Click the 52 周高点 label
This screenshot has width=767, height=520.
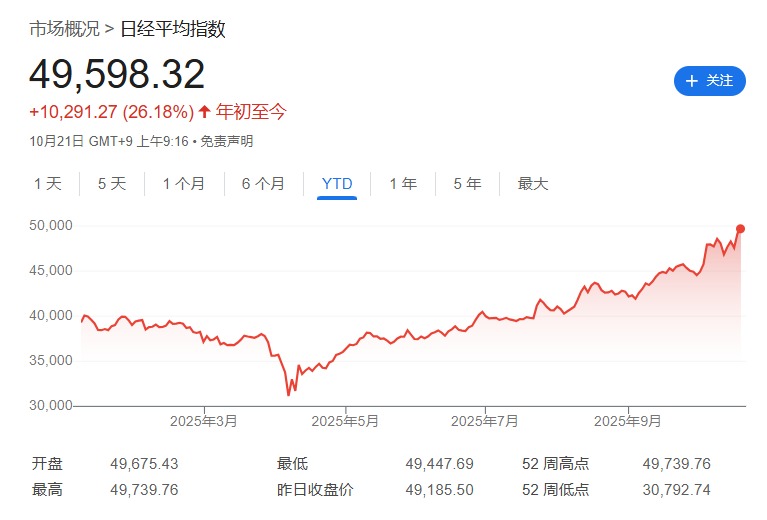555,464
